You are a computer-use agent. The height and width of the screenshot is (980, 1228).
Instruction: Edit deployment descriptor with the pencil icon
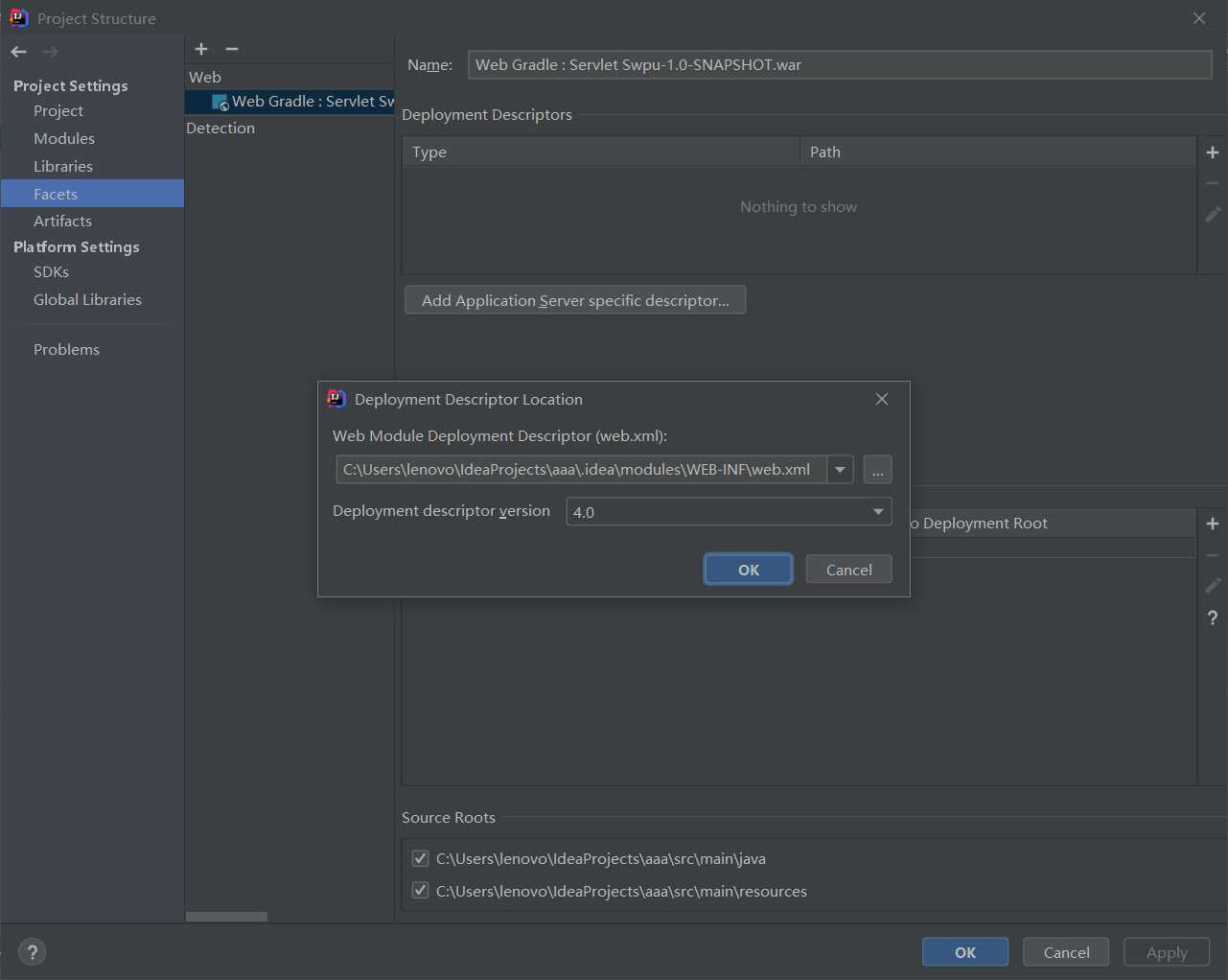[1213, 215]
